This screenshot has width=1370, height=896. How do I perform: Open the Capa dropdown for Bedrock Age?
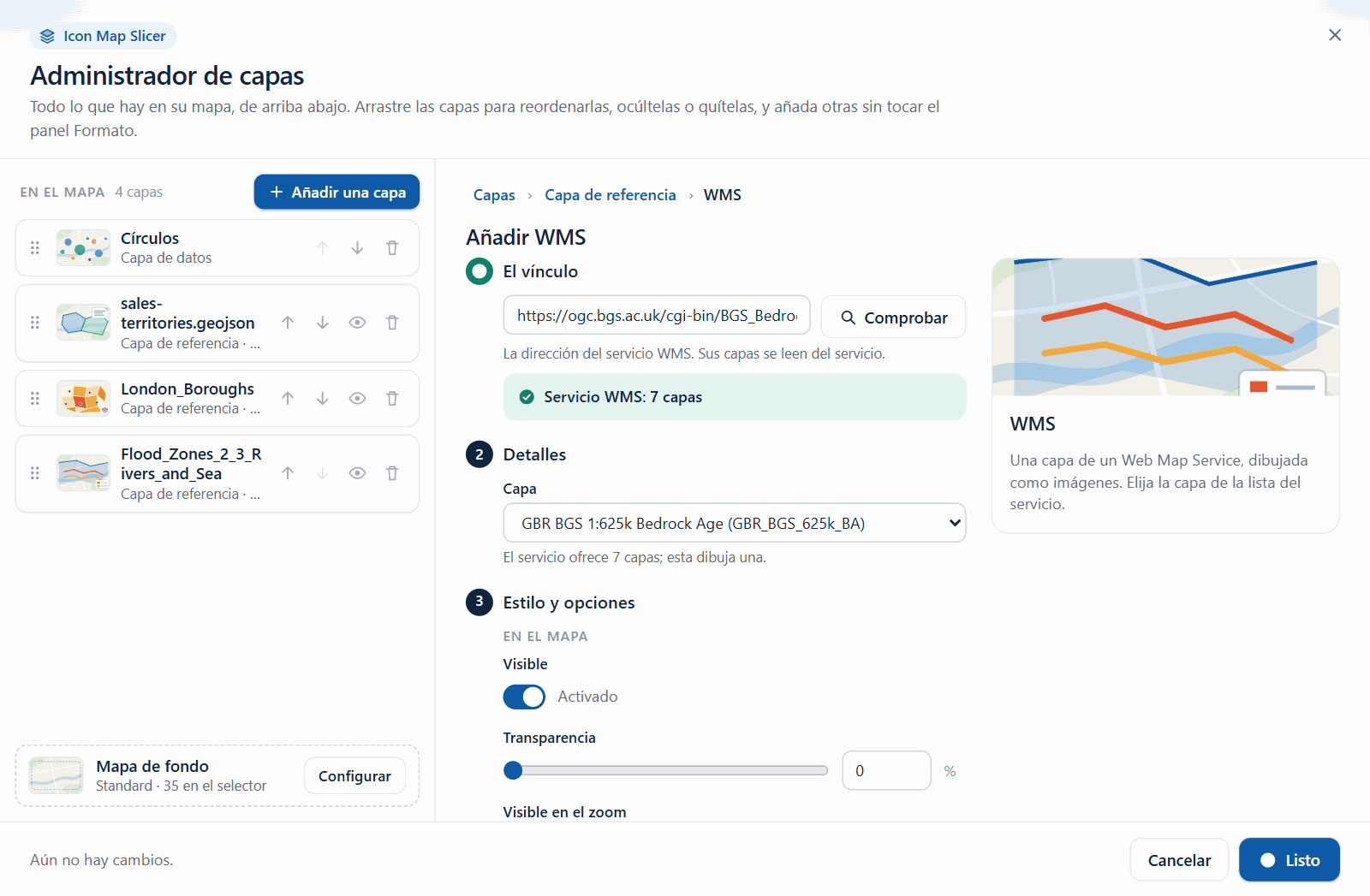735,523
